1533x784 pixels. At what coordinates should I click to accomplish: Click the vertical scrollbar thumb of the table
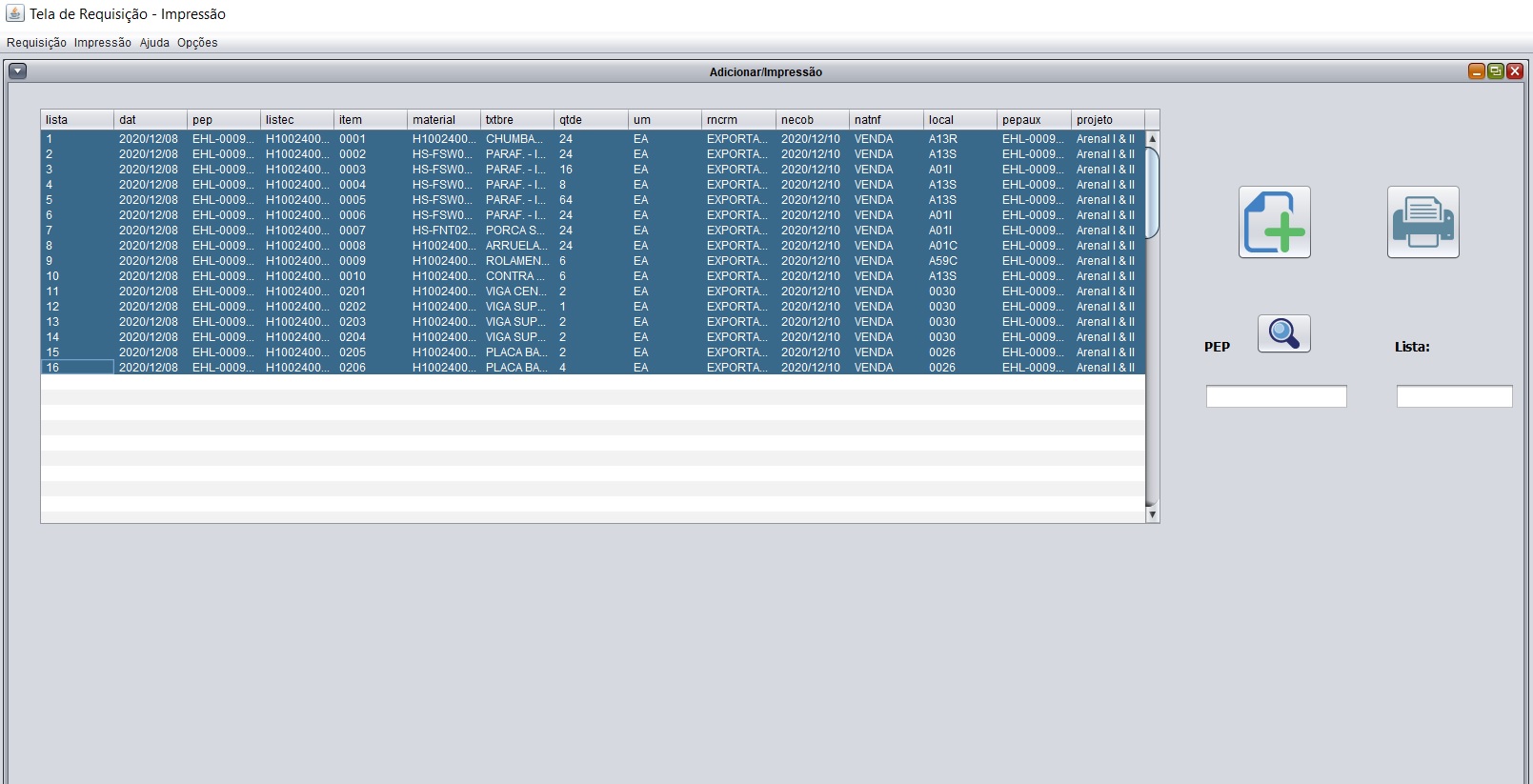point(1152,192)
